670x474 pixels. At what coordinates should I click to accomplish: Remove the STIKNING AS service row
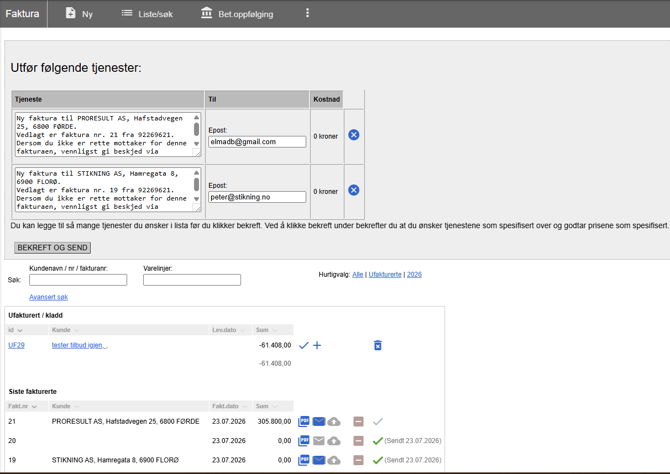[x=354, y=190]
